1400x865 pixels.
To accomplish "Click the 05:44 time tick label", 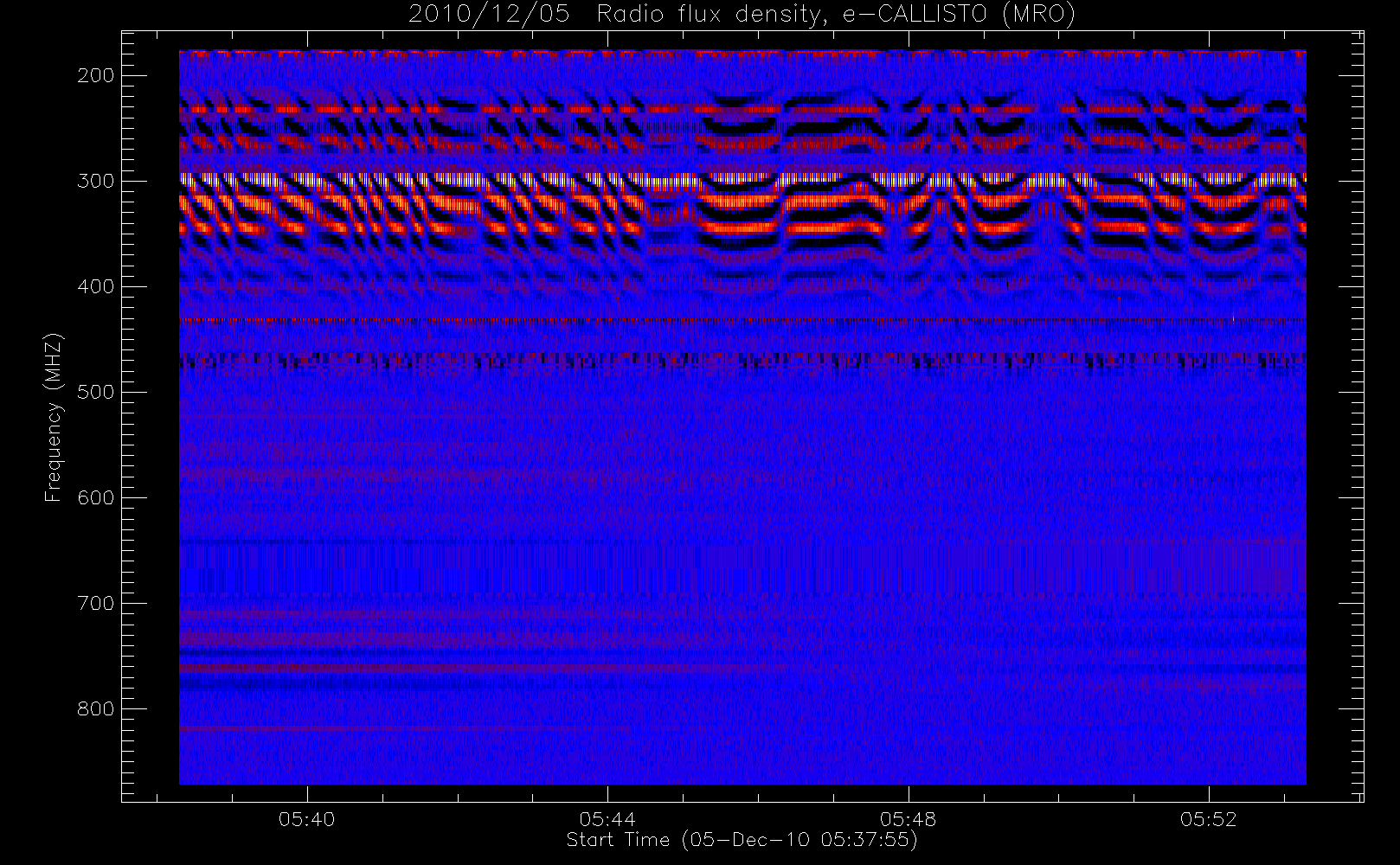I will pyautogui.click(x=607, y=819).
